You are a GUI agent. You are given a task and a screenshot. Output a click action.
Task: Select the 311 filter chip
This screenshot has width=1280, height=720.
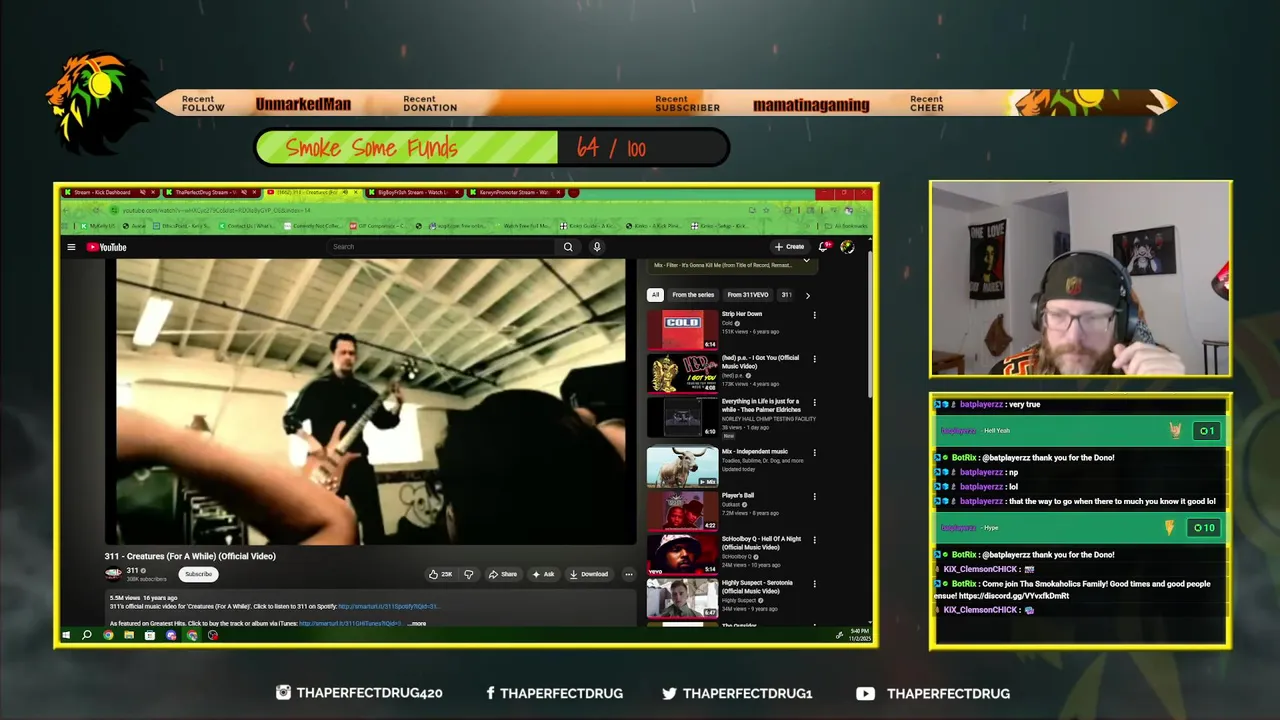coord(786,295)
